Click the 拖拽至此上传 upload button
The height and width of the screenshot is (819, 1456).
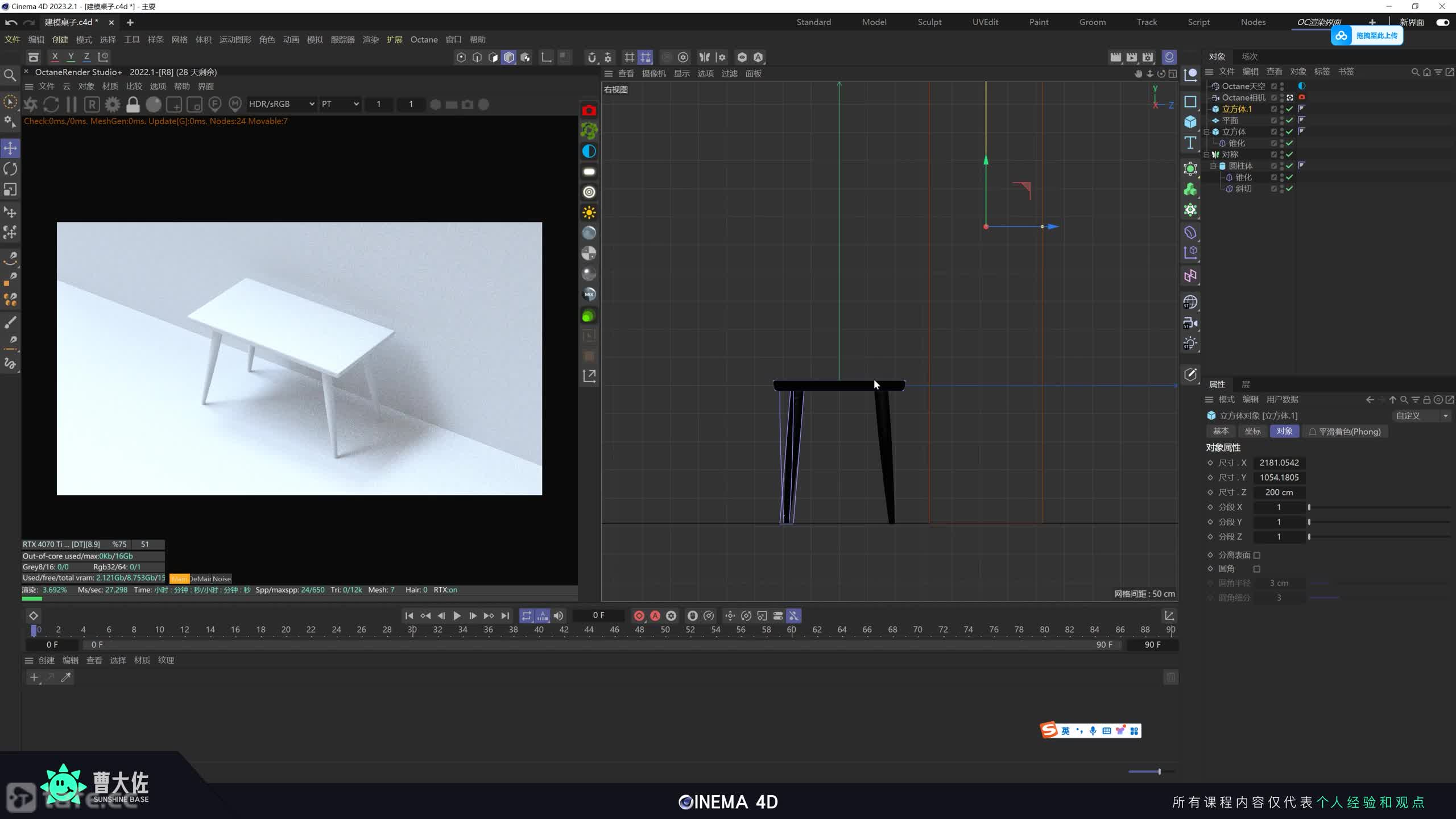1367,35
